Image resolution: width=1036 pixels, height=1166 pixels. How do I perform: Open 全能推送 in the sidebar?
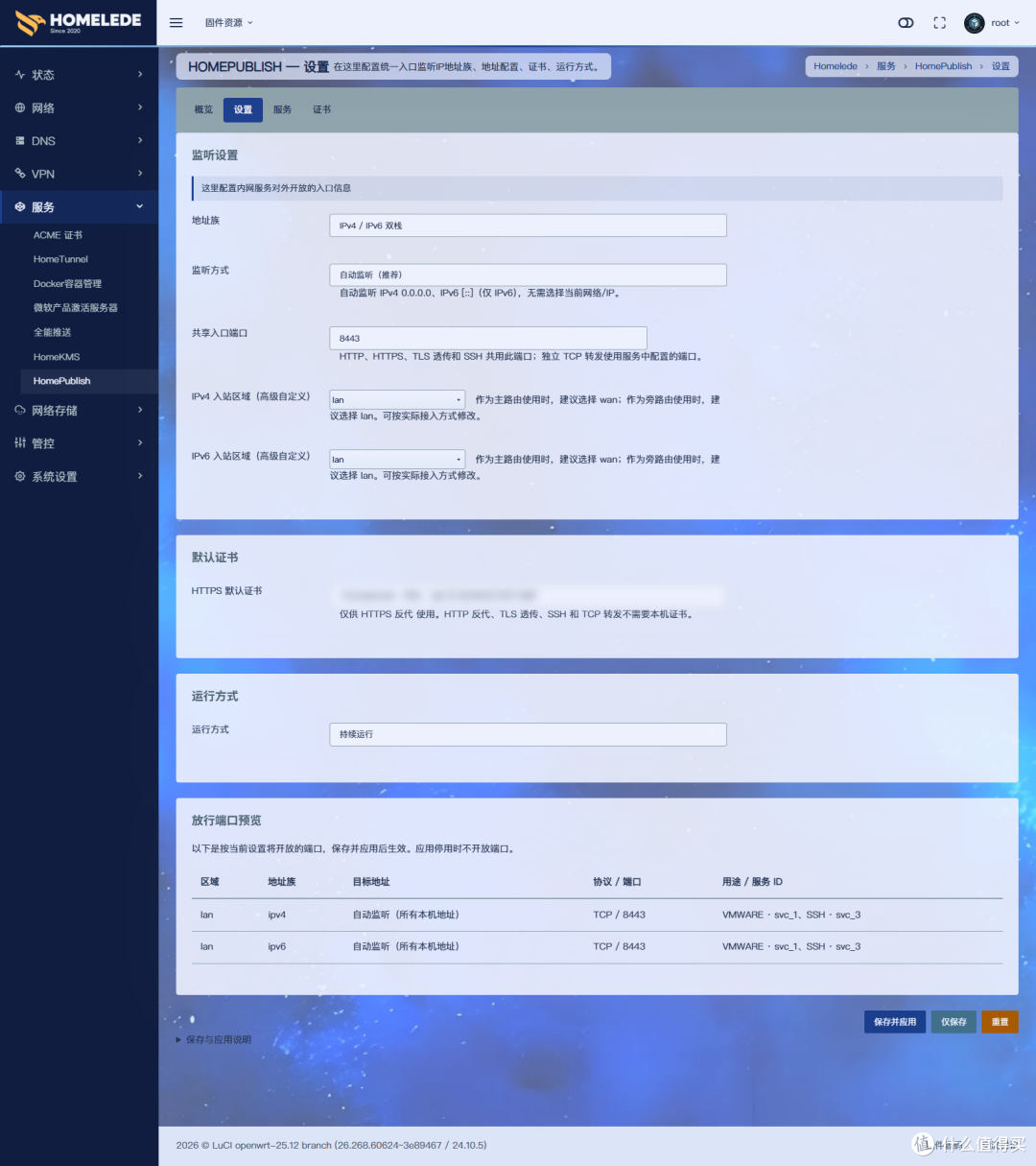tap(53, 332)
